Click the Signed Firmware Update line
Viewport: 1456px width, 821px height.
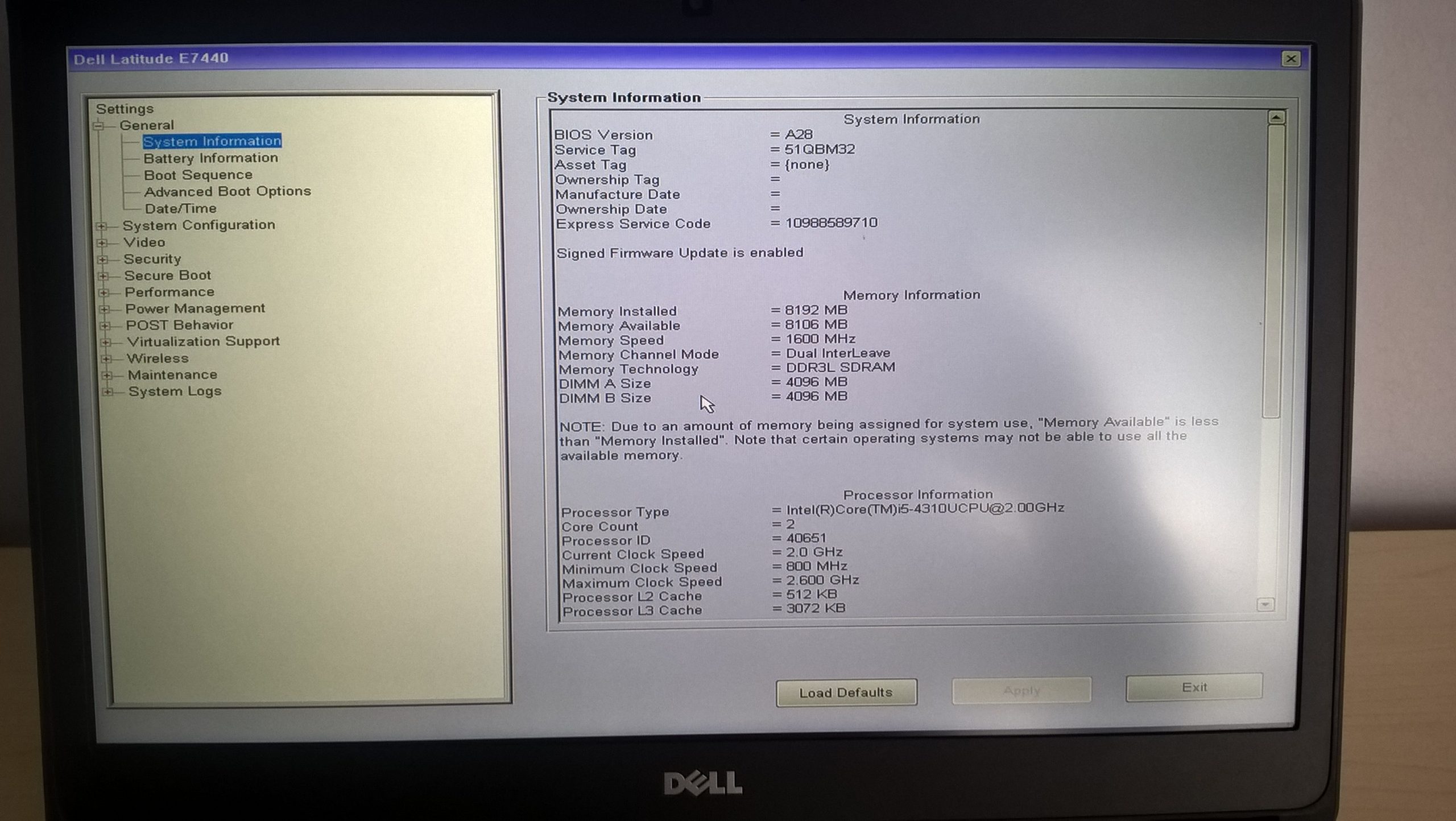pos(680,253)
